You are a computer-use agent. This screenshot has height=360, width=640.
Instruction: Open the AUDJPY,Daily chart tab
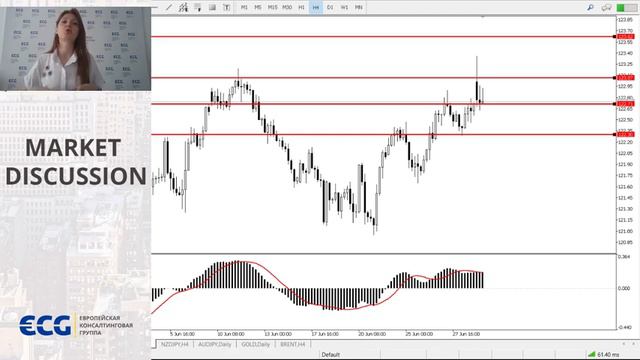[215, 344]
